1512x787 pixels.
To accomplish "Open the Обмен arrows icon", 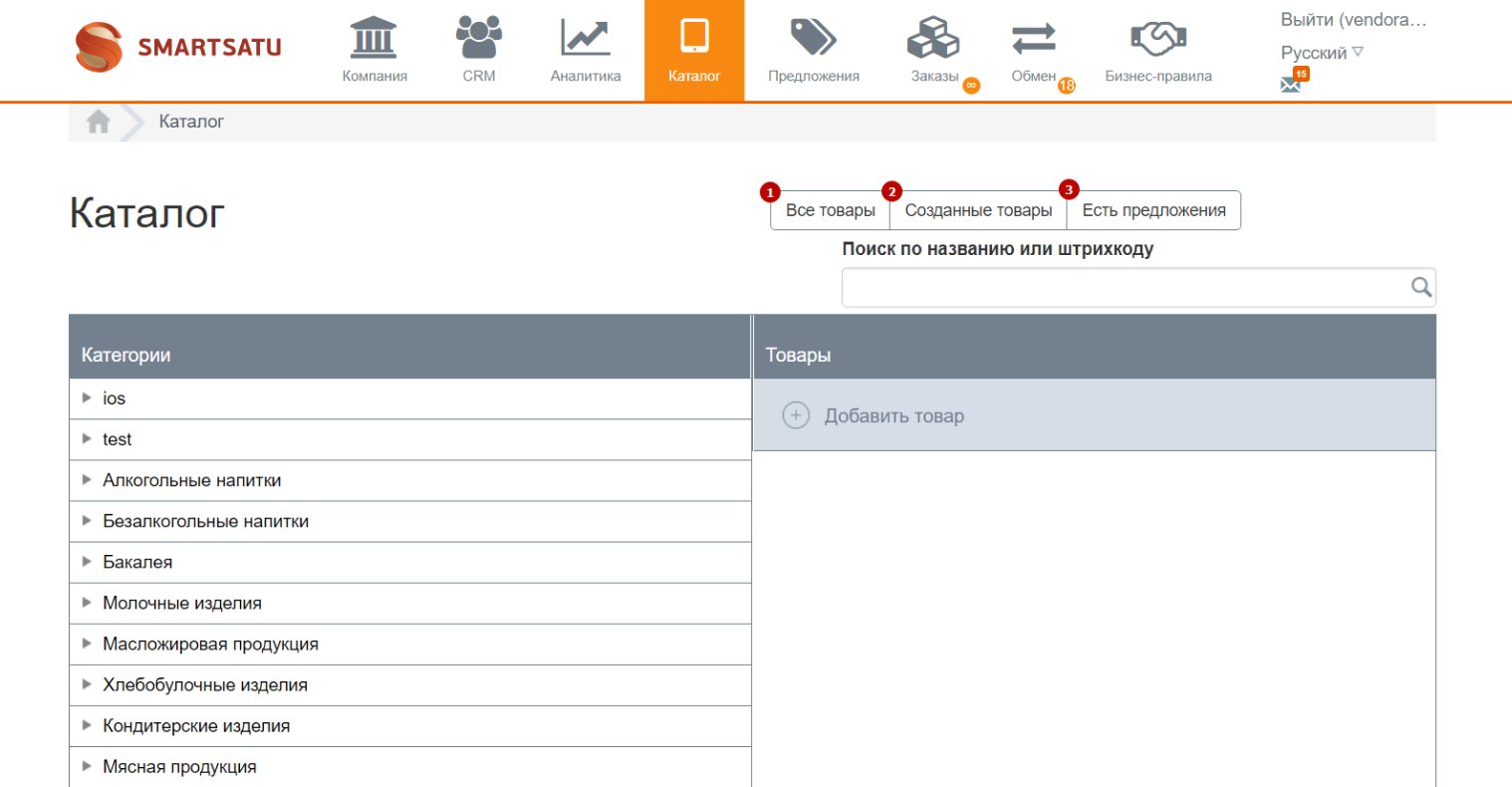I will point(1033,40).
